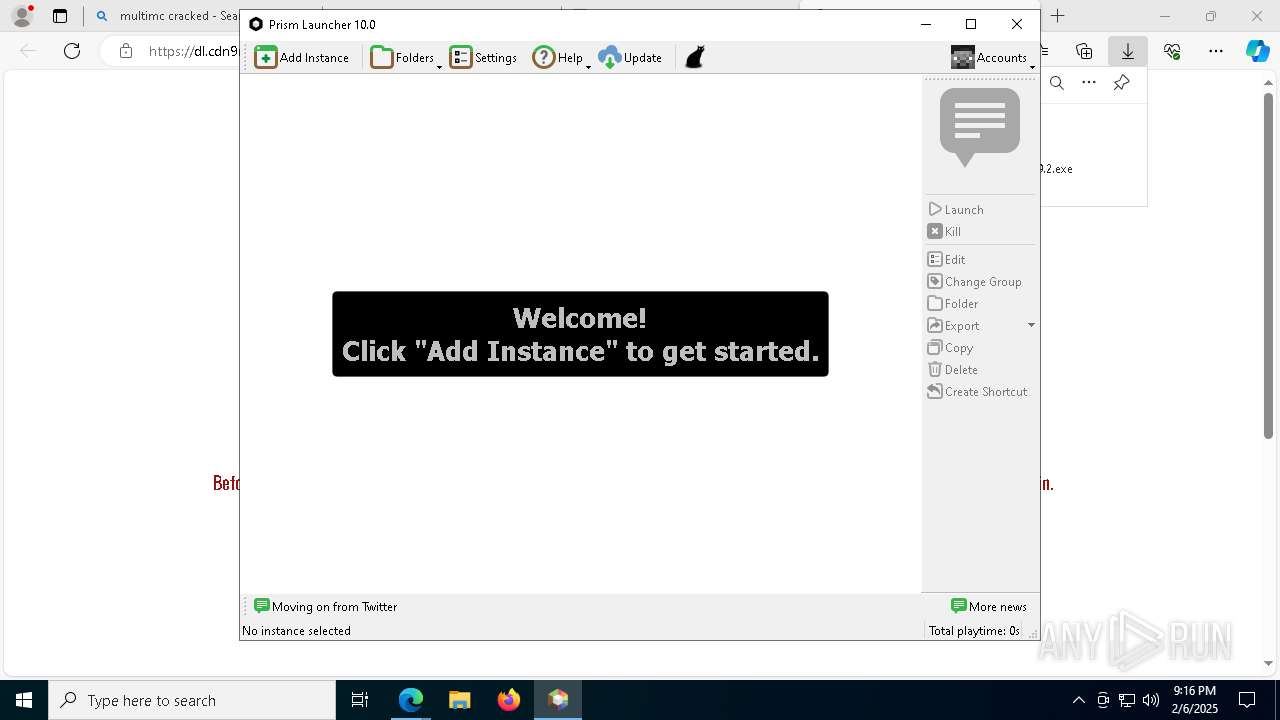Open Edge Collections icon
This screenshot has height=720, width=1280.
1084,51
